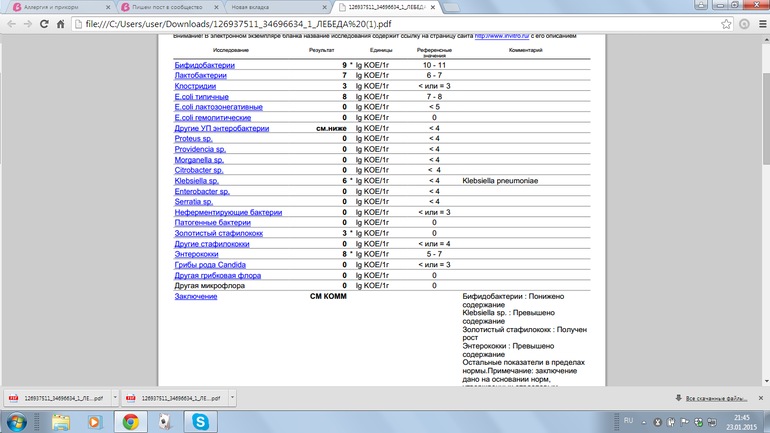Click the Windows Start button
The image size is (770, 433).
tap(17, 422)
